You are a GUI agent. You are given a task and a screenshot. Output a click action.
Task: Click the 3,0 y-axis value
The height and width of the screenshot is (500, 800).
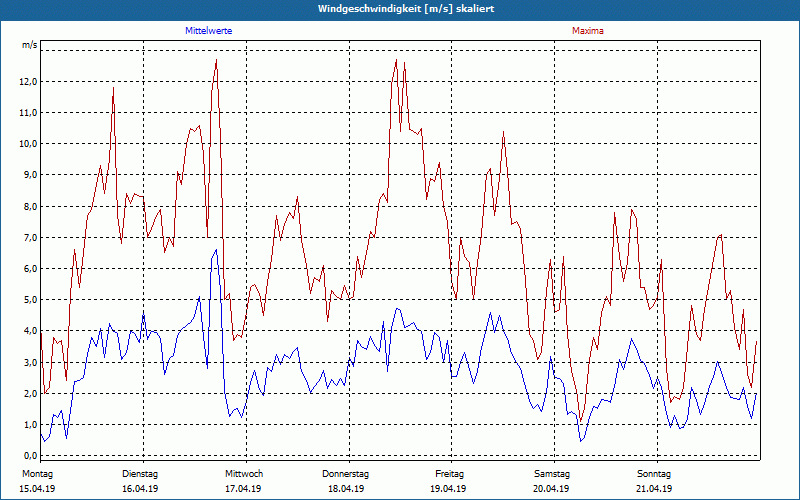coord(29,363)
